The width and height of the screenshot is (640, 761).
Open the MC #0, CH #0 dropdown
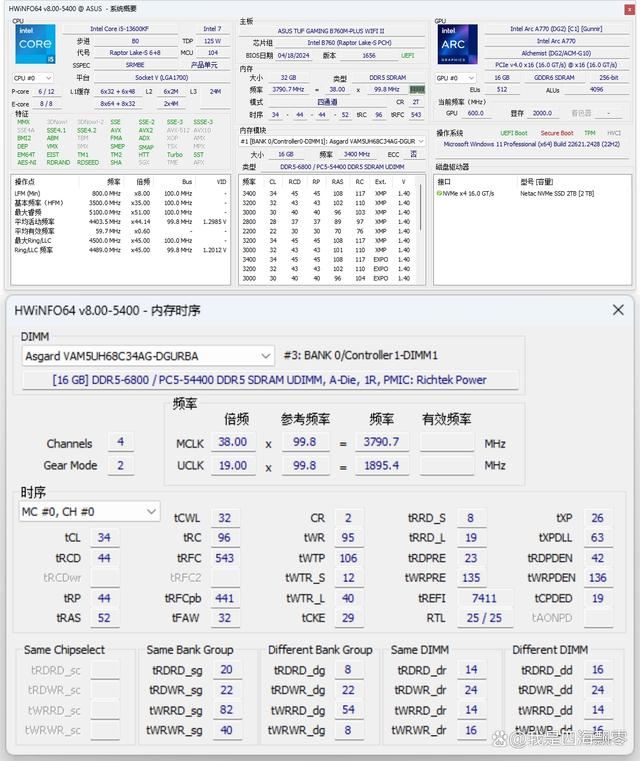tap(89, 512)
